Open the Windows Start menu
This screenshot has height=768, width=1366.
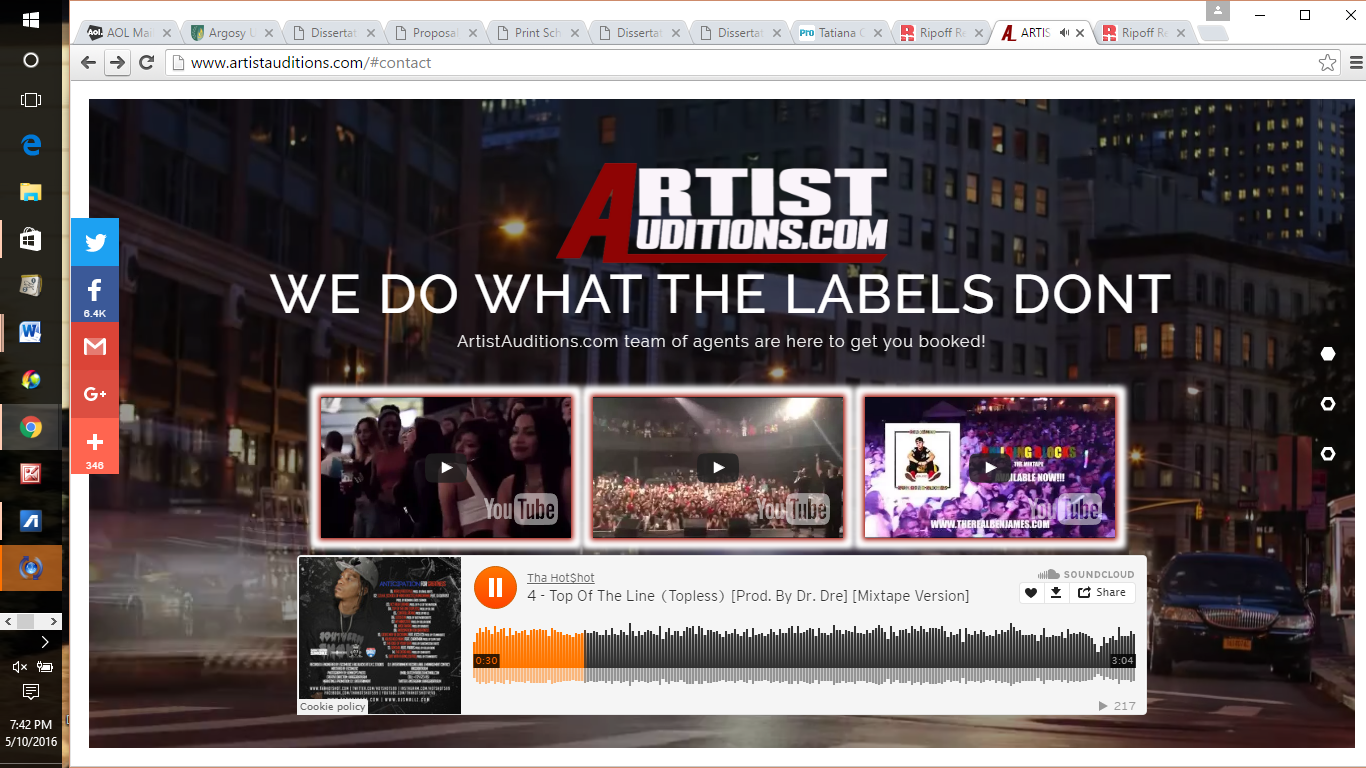click(31, 20)
